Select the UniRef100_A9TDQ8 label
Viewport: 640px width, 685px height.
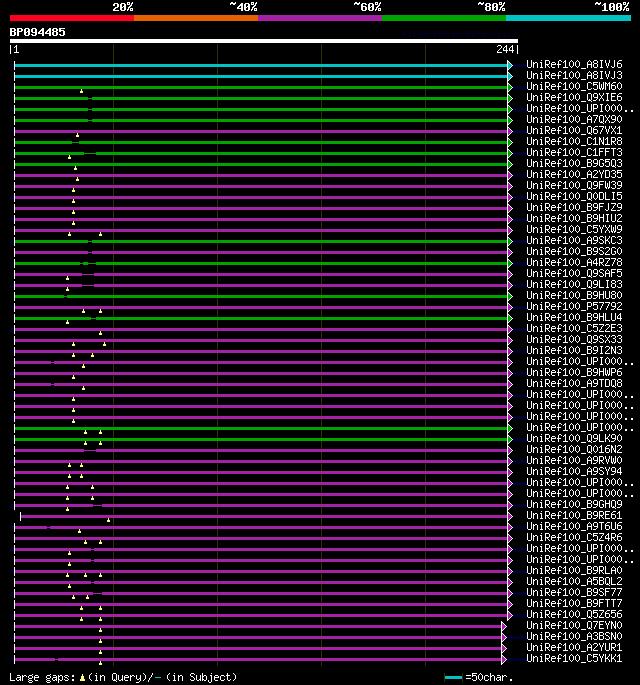point(574,383)
